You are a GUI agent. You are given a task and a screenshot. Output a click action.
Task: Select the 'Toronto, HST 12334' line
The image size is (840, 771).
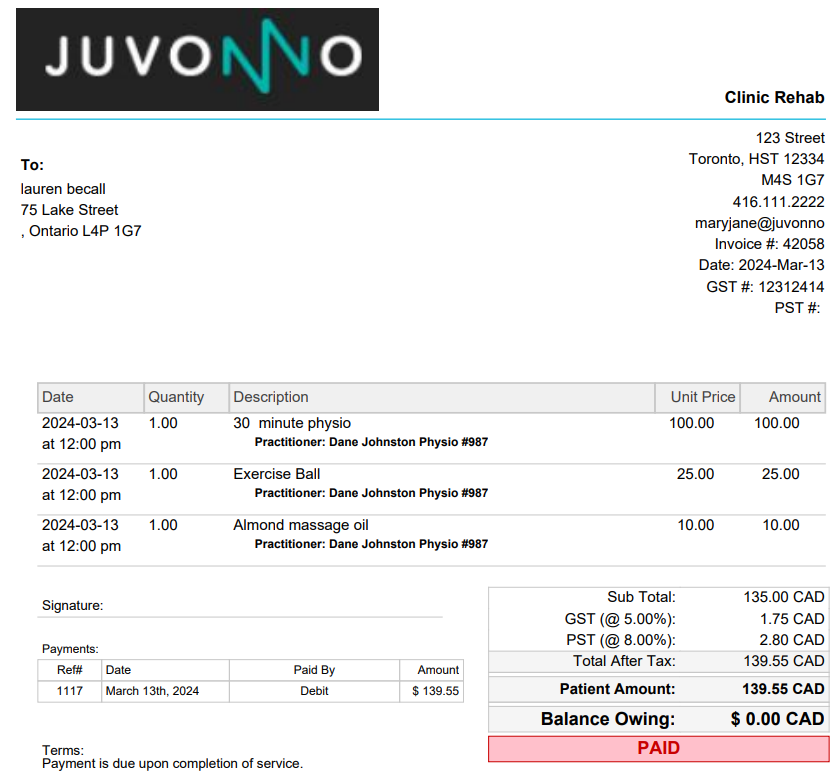click(756, 159)
